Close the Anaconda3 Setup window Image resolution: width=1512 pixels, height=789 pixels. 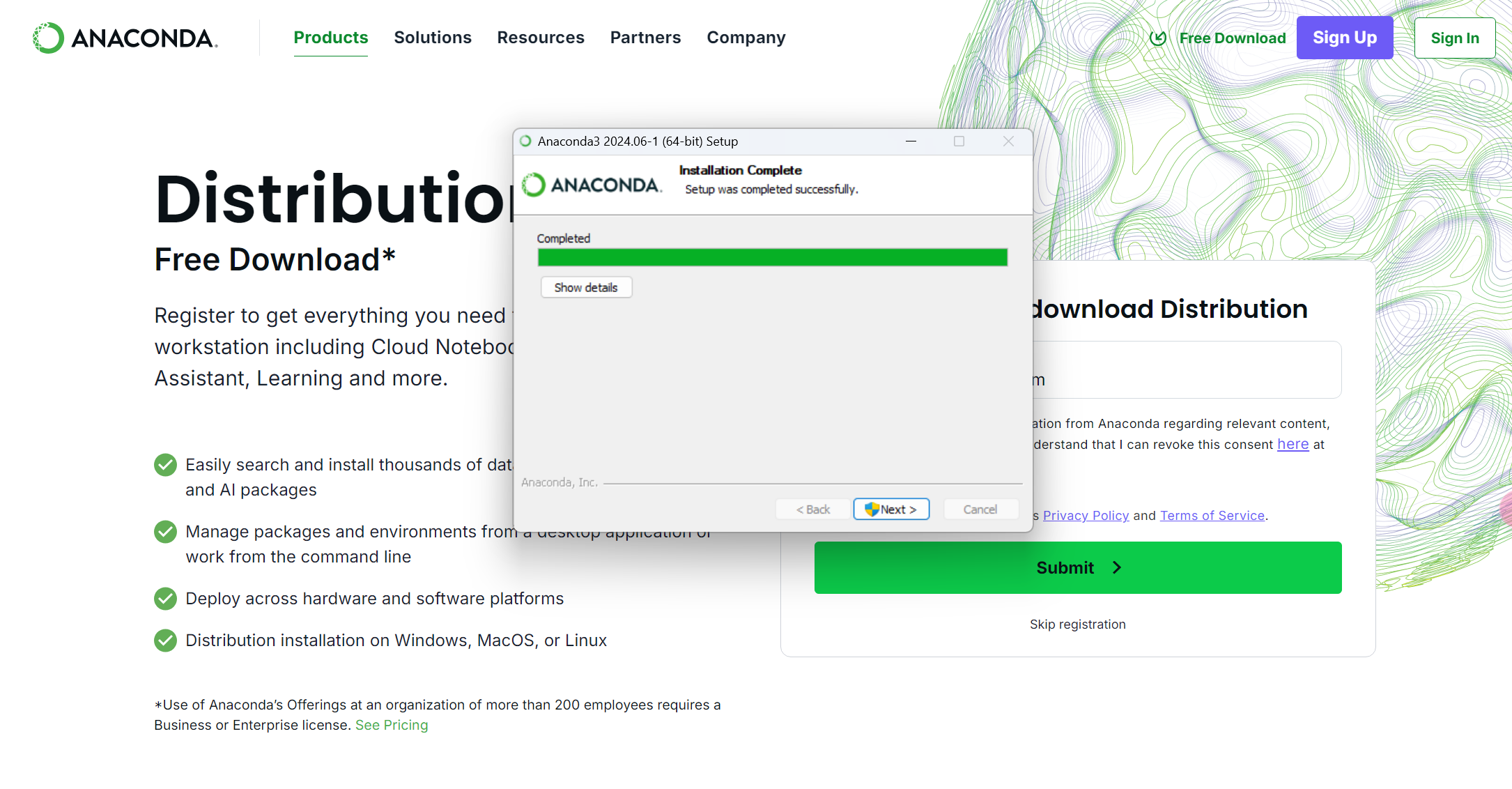tap(1008, 141)
